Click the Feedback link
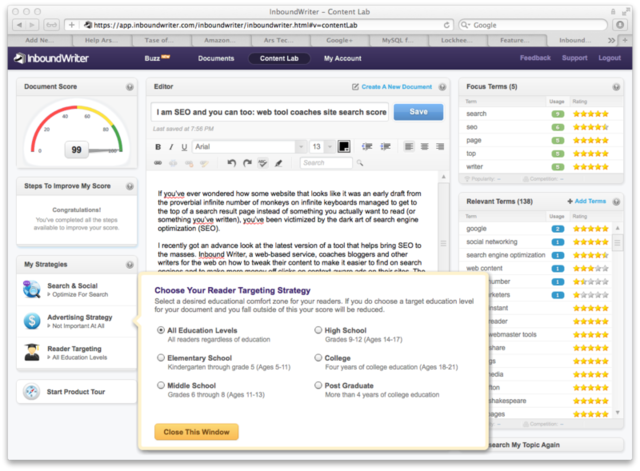The height and width of the screenshot is (471, 640). pos(535,58)
